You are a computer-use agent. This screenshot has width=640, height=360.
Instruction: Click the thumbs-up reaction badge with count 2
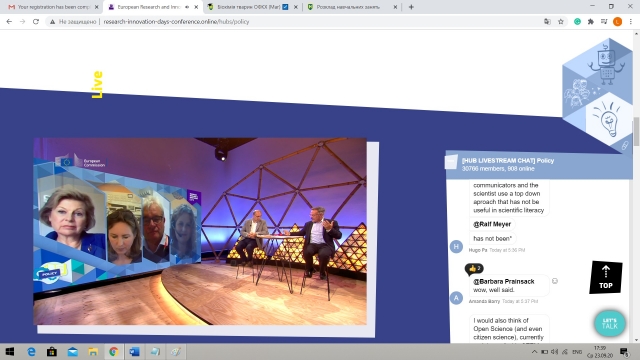(474, 268)
